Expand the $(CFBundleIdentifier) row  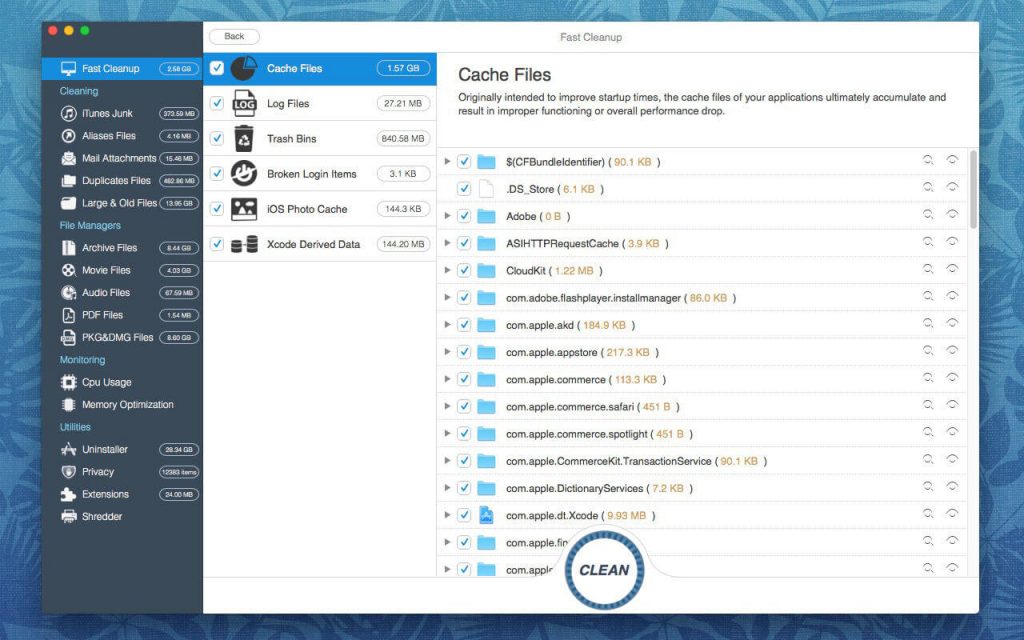(447, 161)
